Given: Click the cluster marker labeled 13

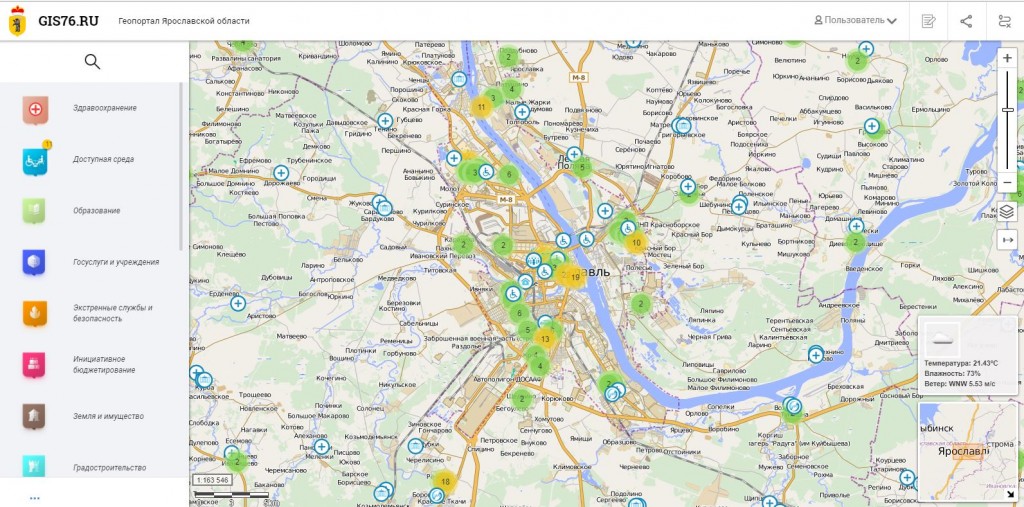Looking at the screenshot, I should (x=545, y=338).
